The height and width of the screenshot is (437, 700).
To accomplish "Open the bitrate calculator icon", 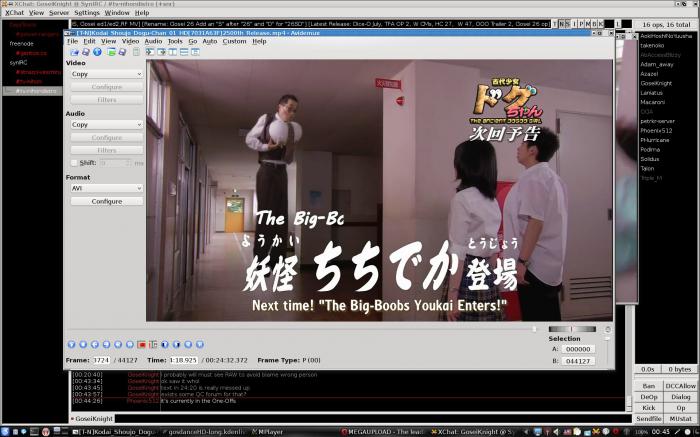I will pos(136,52).
